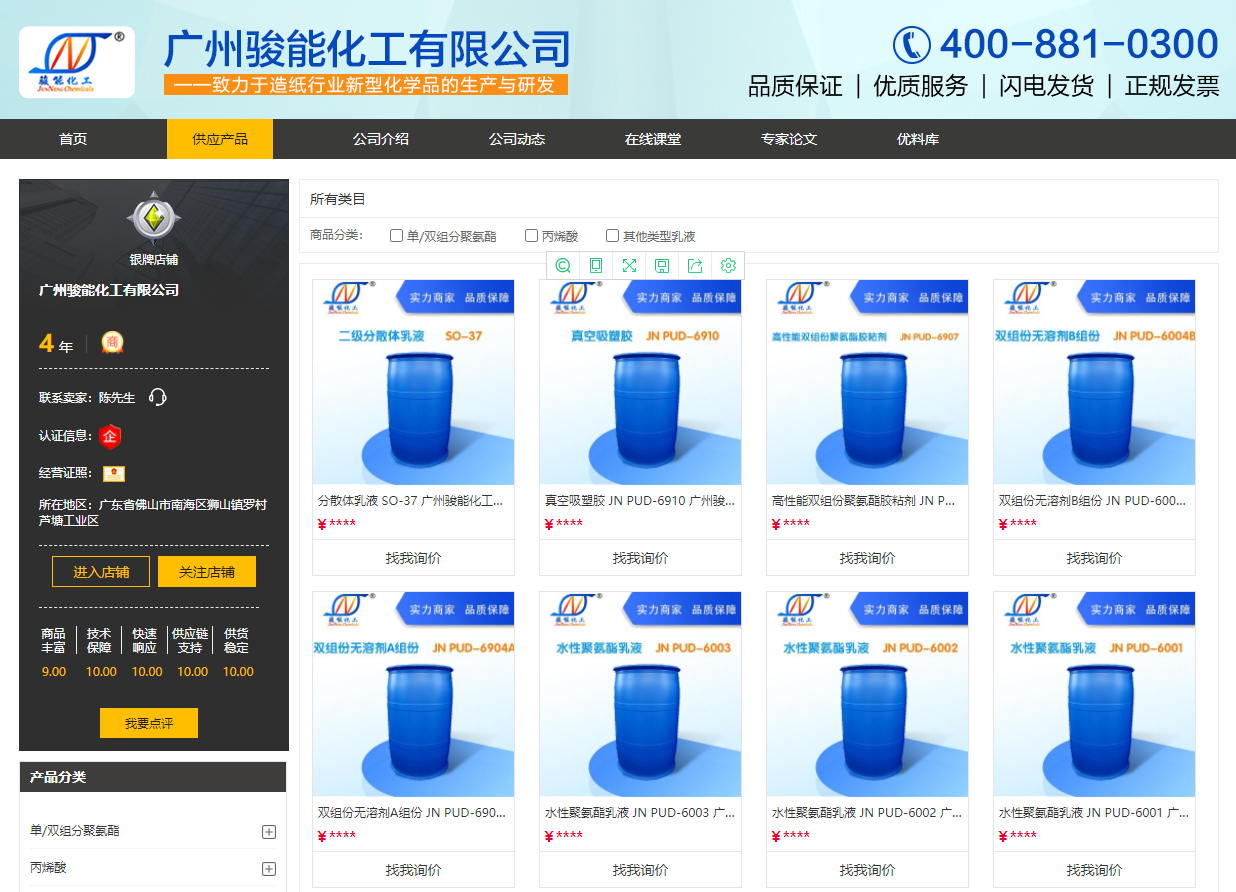Viewport: 1236px width, 892px height.
Task: Click the floppy disk save icon
Action: click(662, 265)
